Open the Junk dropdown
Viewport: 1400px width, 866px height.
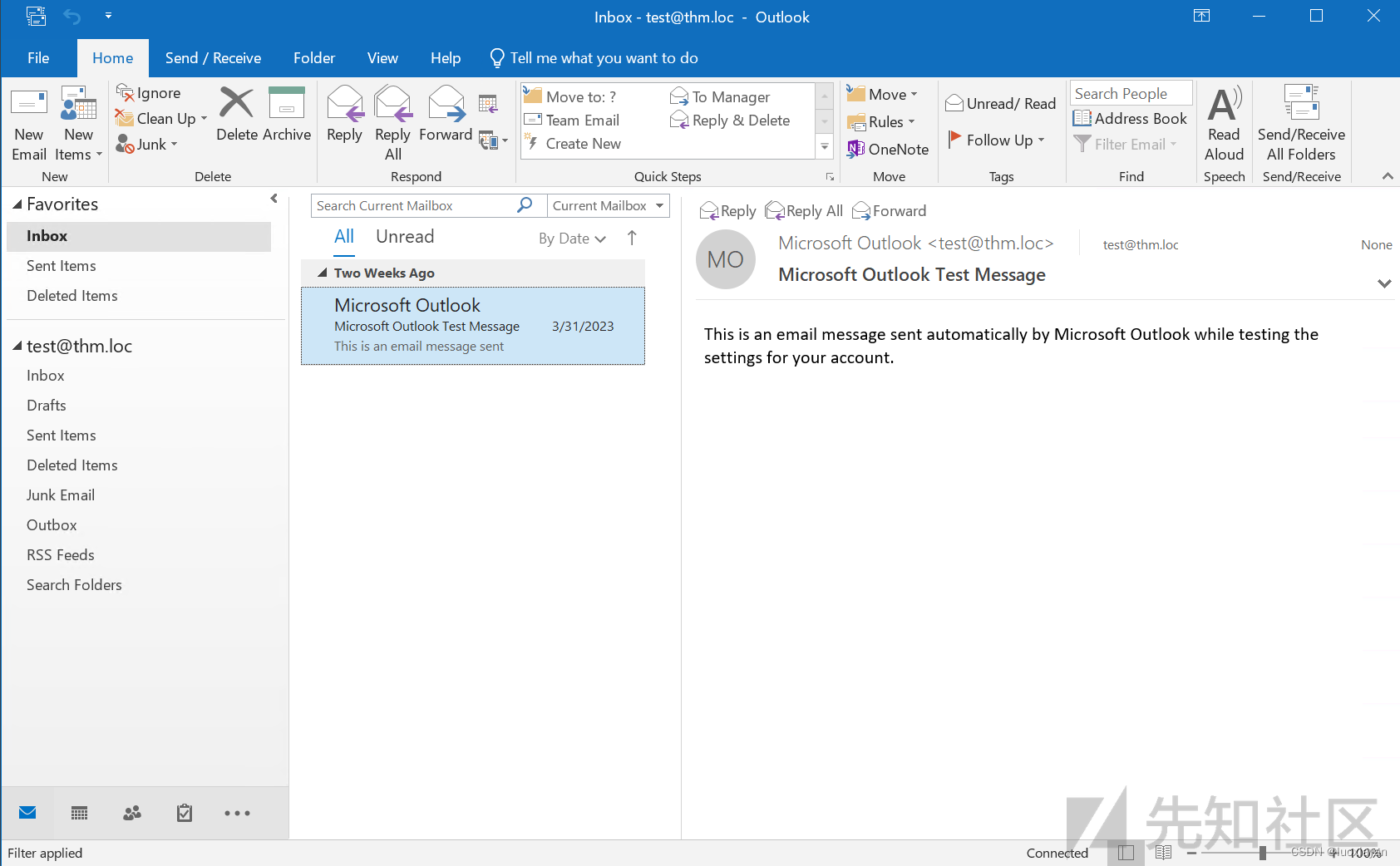[147, 145]
